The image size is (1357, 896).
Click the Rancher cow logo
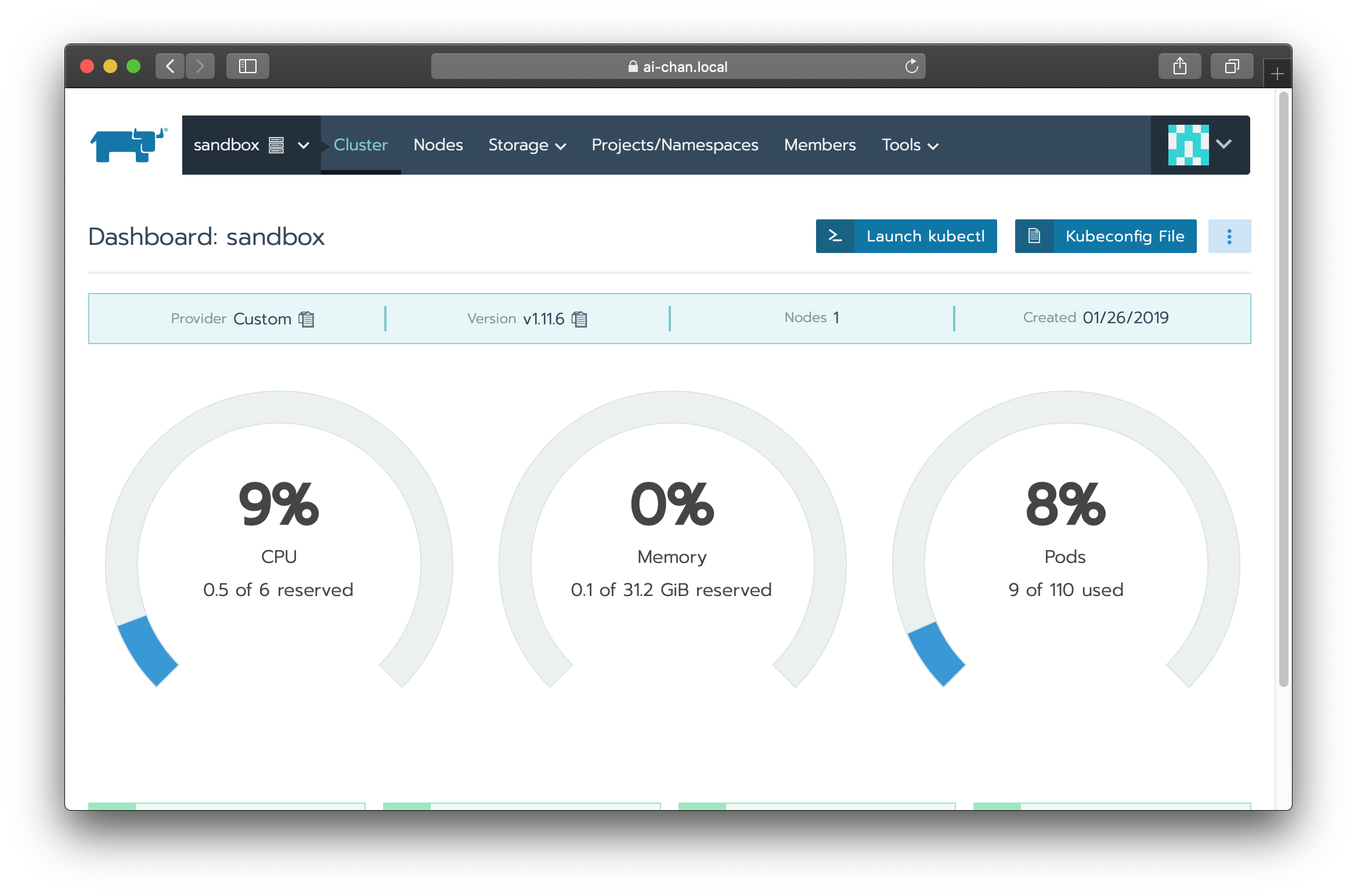coord(128,145)
